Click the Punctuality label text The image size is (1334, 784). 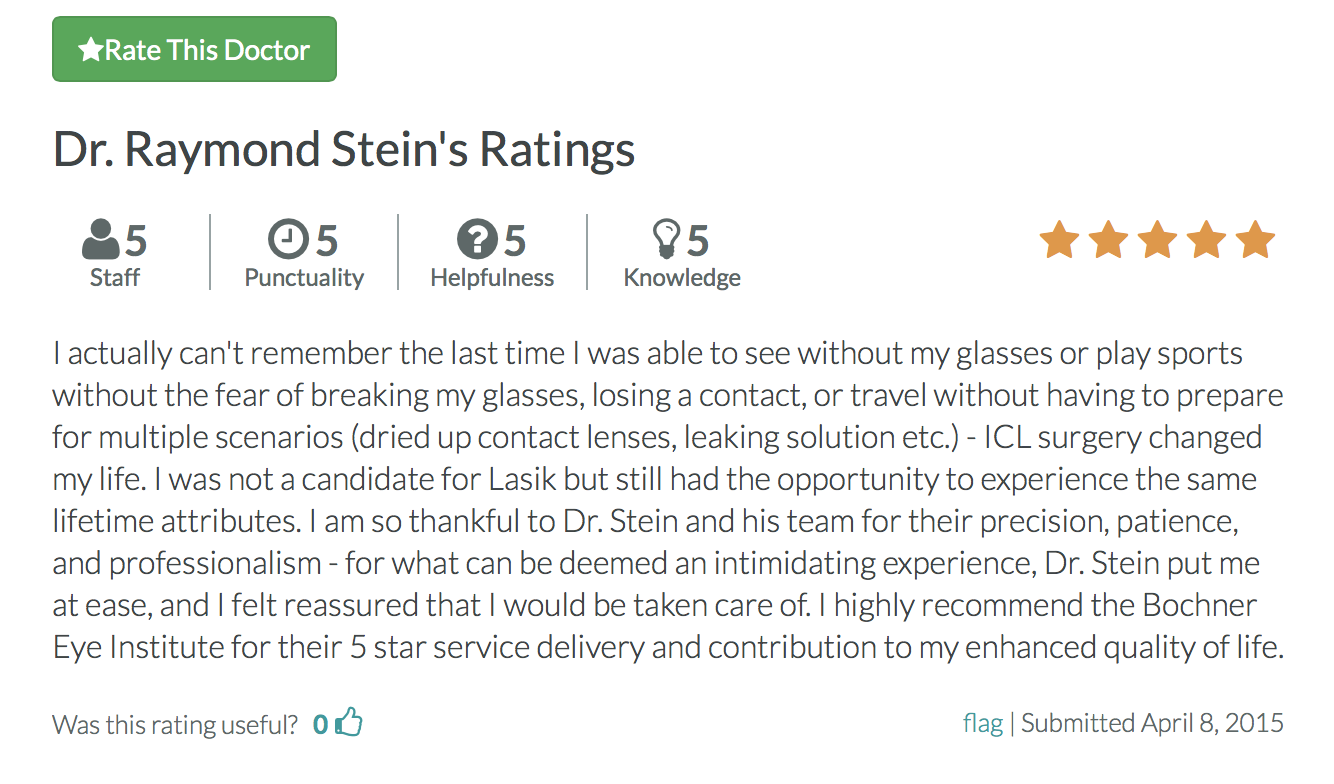point(304,277)
